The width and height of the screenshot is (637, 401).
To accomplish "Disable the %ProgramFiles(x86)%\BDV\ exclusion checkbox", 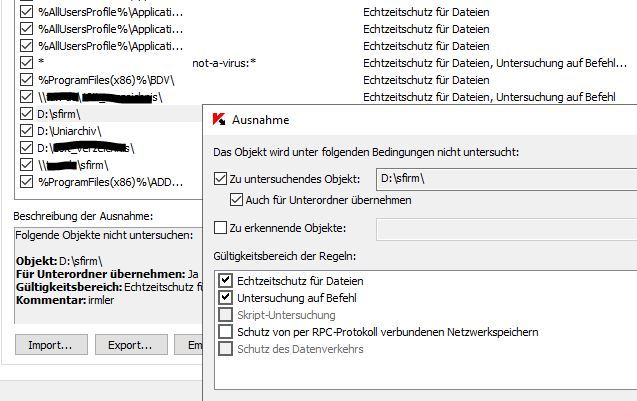I will [26, 80].
